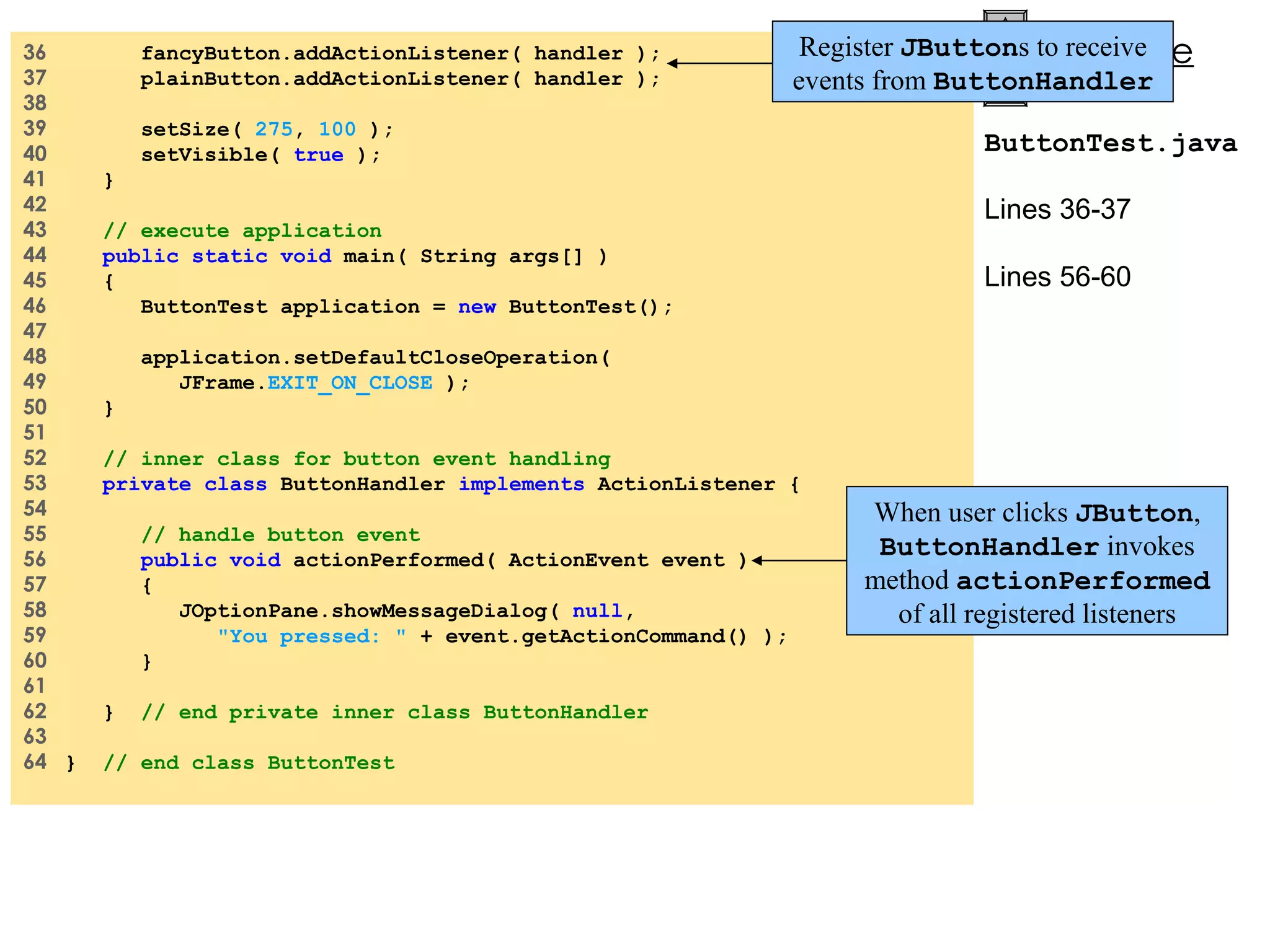Click the underlined 'e' next to the top callout
1270x952 pixels.
[x=1183, y=53]
